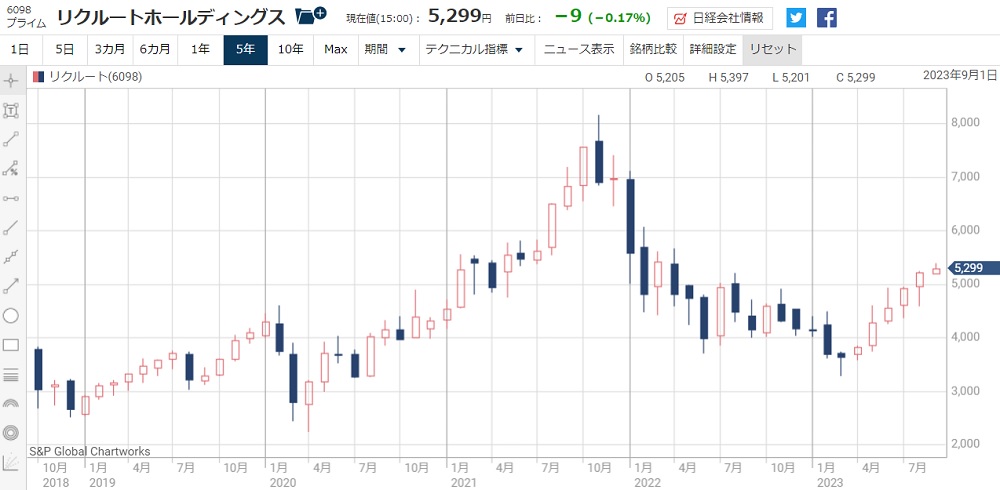Image resolution: width=1000 pixels, height=490 pixels.
Task: Select the rectangle shape tool
Action: [x=11, y=345]
